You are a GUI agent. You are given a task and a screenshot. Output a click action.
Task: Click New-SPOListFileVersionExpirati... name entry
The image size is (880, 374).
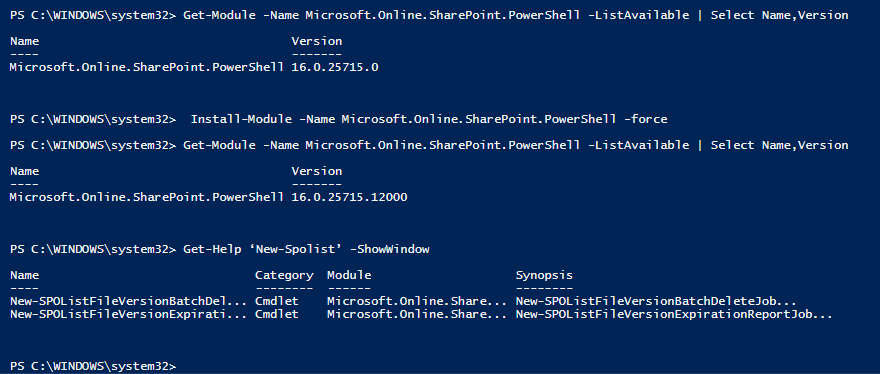[129, 314]
